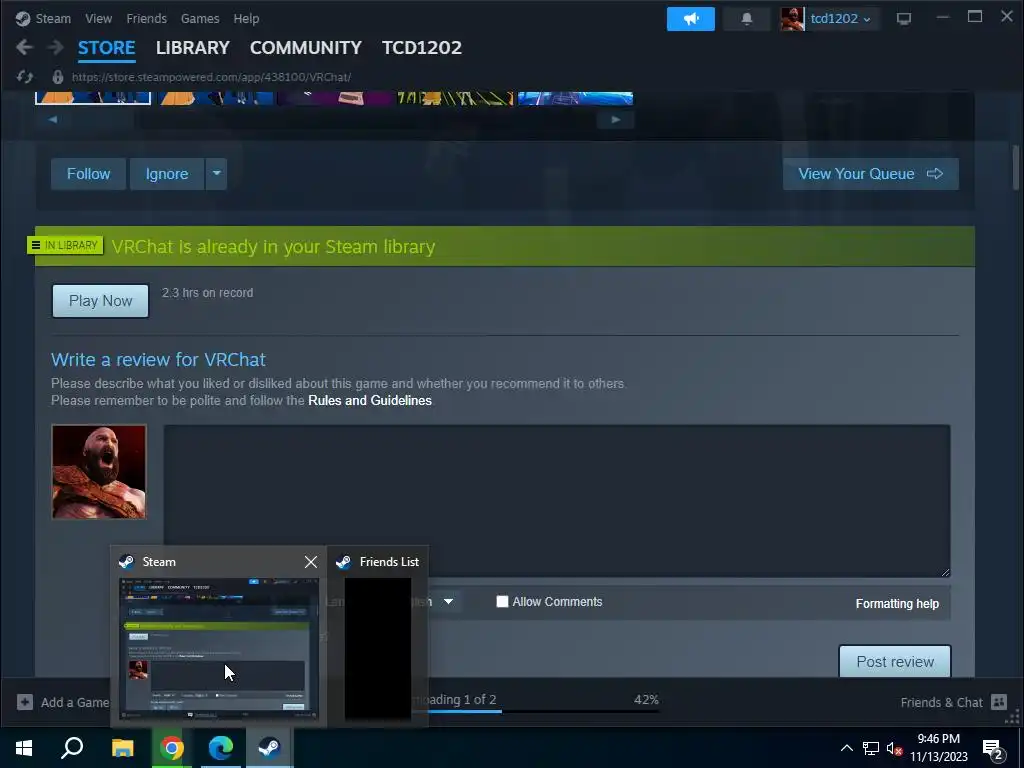Click the 'Write a review for VRChat' heading
Screen dimensions: 1024x768
click(158, 360)
